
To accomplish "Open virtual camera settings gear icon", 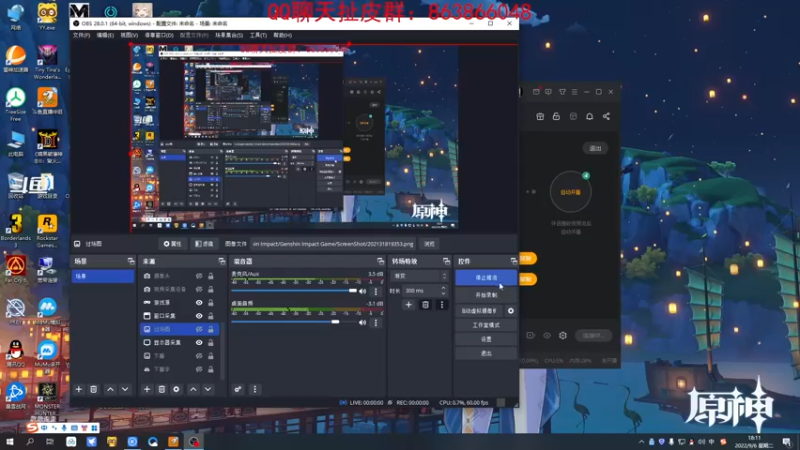I will coord(511,311).
